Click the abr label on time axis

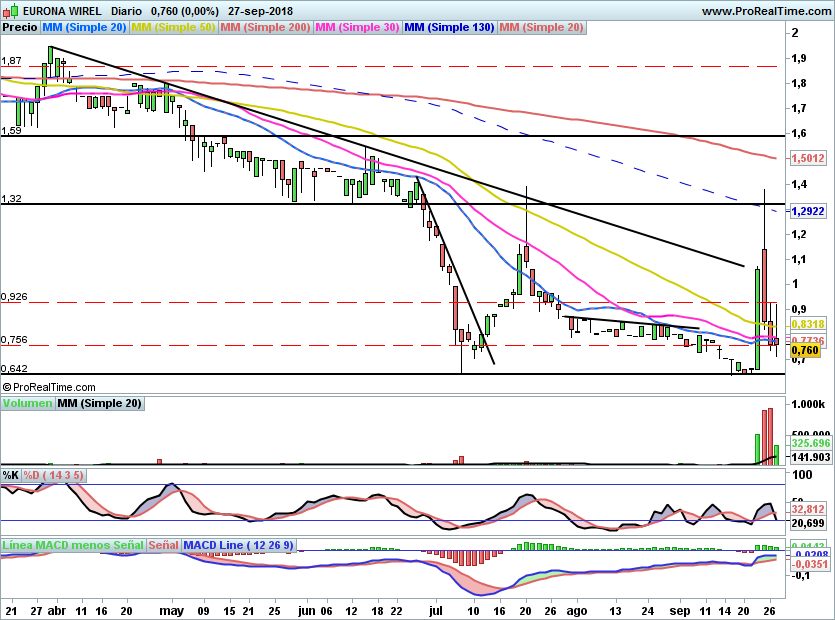pyautogui.click(x=56, y=610)
